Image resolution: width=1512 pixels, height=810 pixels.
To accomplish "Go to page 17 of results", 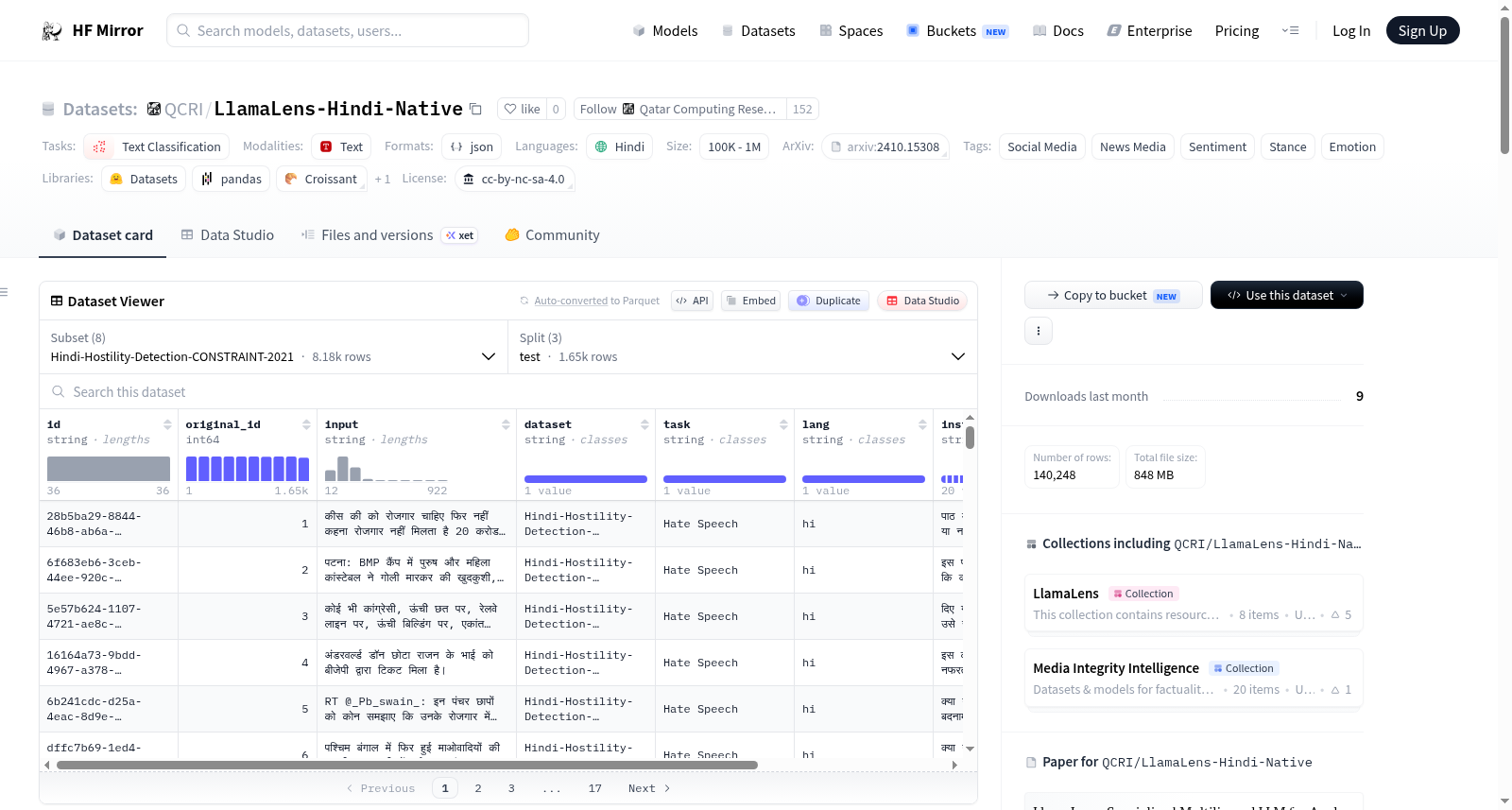I will coord(594,788).
